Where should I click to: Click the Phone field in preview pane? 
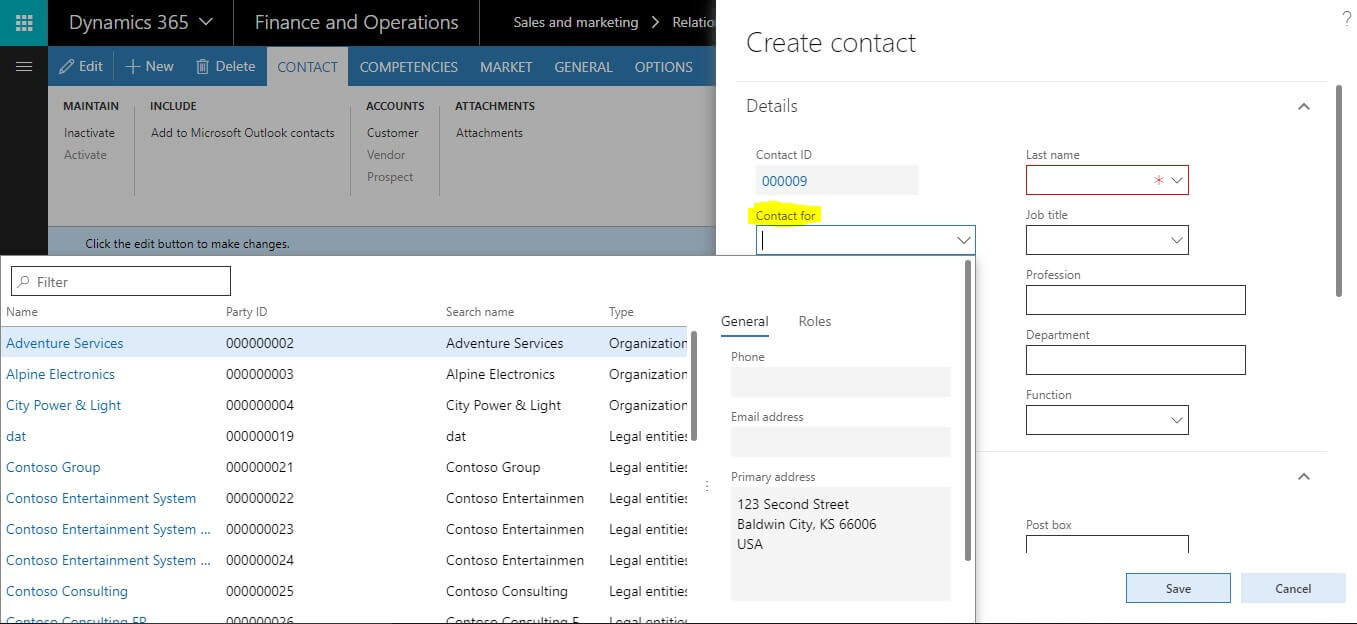click(x=840, y=382)
